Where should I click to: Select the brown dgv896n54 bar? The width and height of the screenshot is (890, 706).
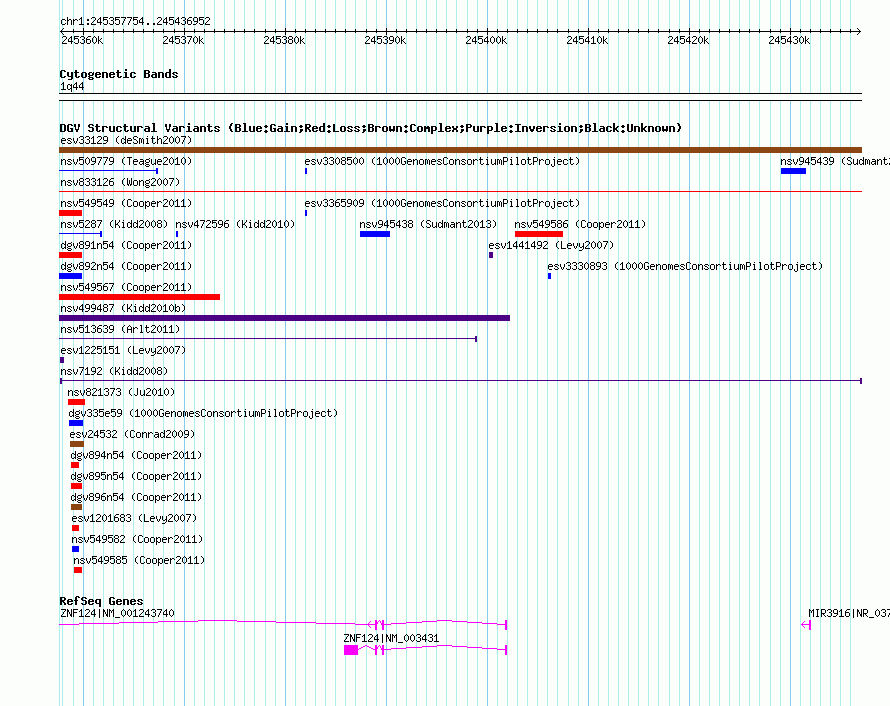click(x=77, y=507)
